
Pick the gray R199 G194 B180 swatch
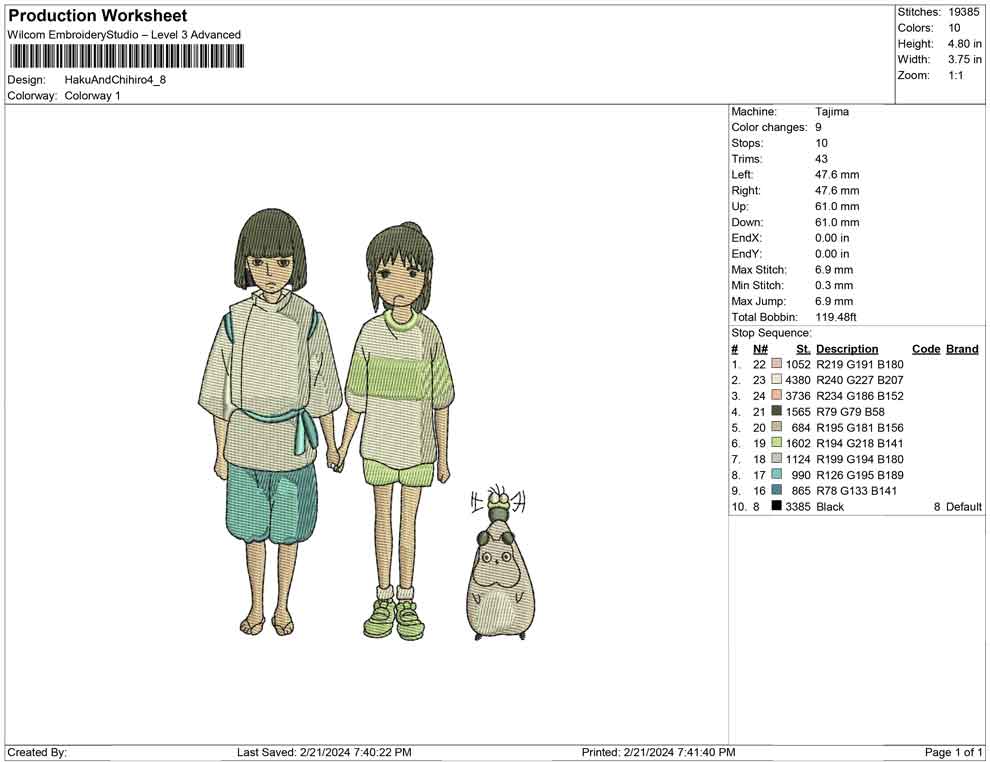point(777,458)
